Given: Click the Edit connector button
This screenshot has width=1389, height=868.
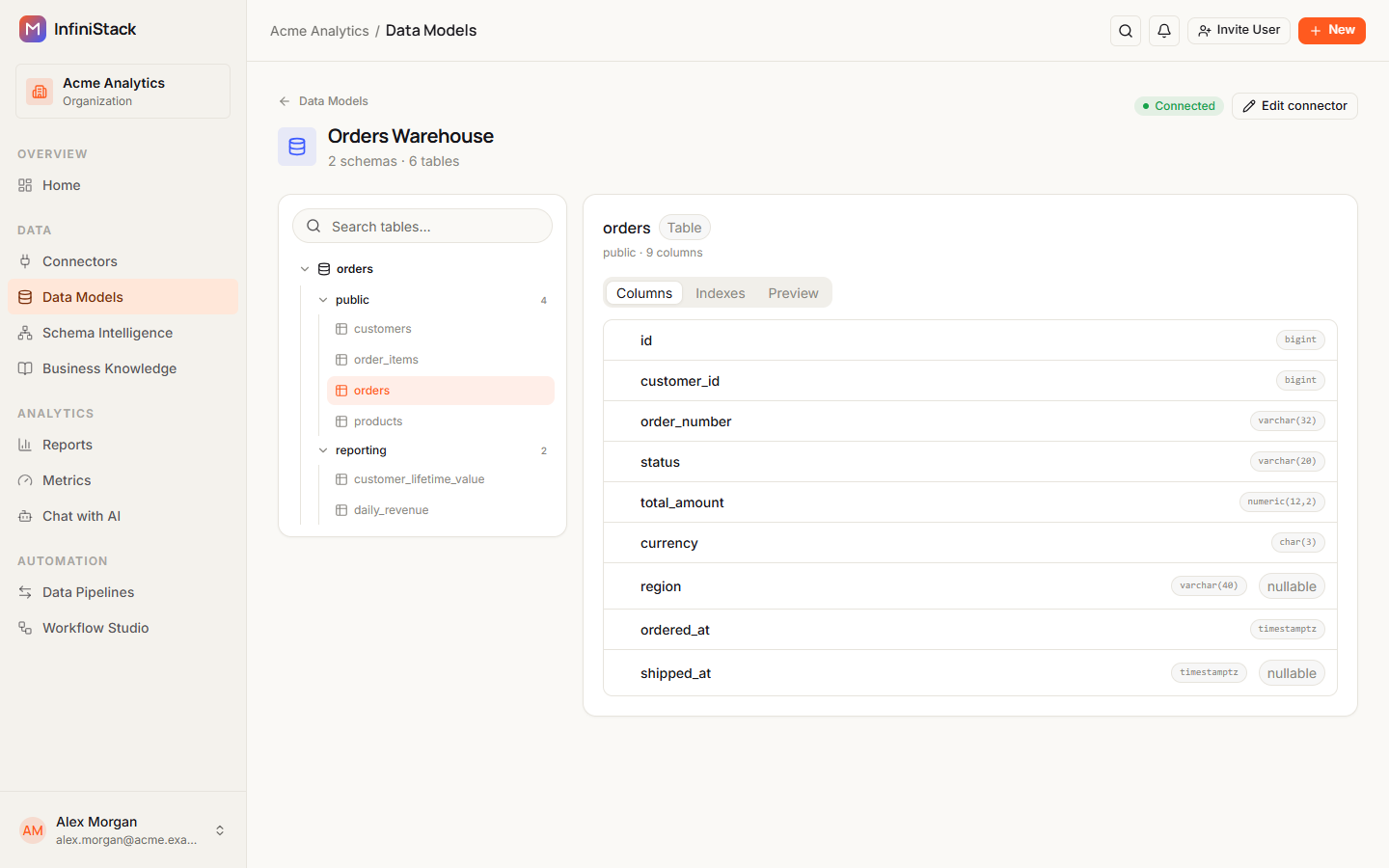Looking at the screenshot, I should (1294, 106).
